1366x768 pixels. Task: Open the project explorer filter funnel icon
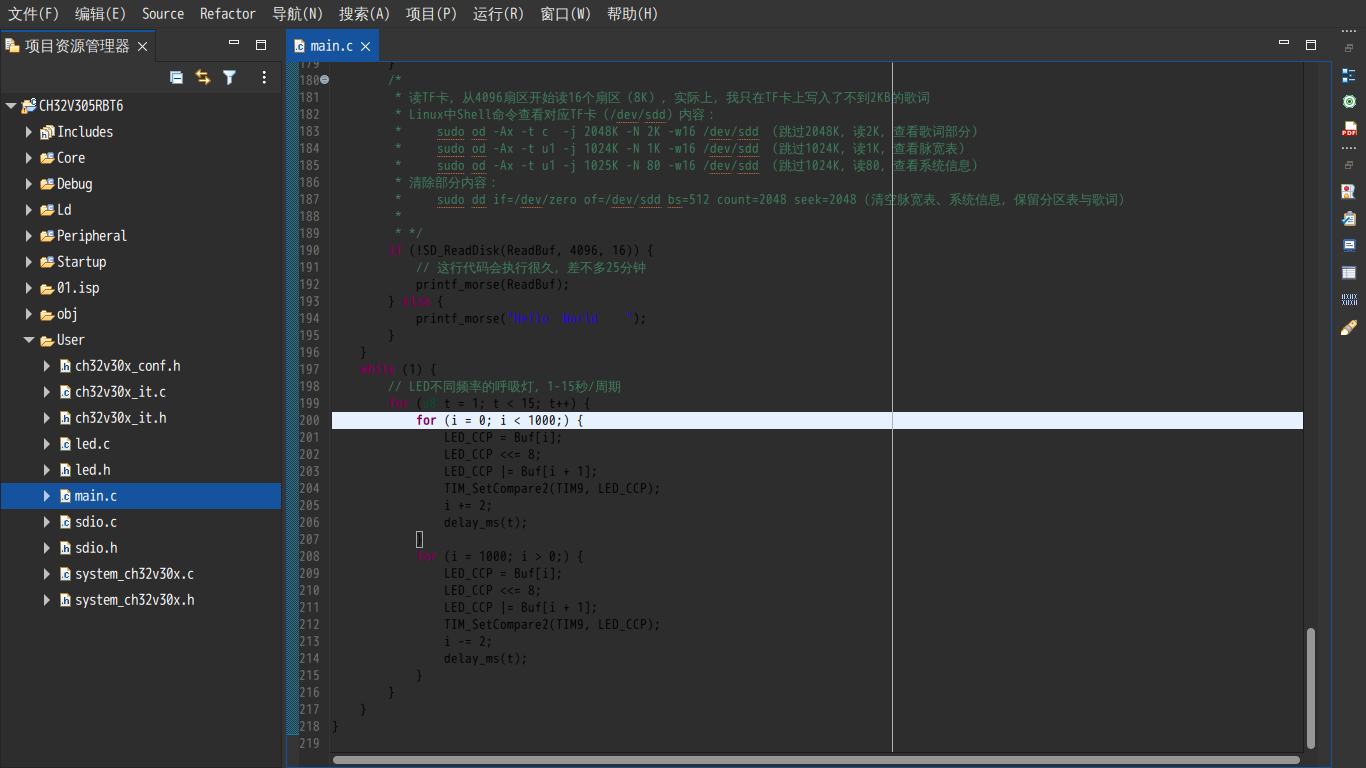(229, 77)
